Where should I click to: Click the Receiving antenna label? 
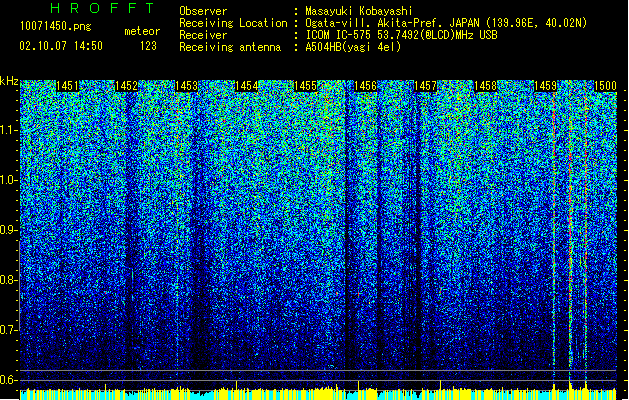pos(230,47)
